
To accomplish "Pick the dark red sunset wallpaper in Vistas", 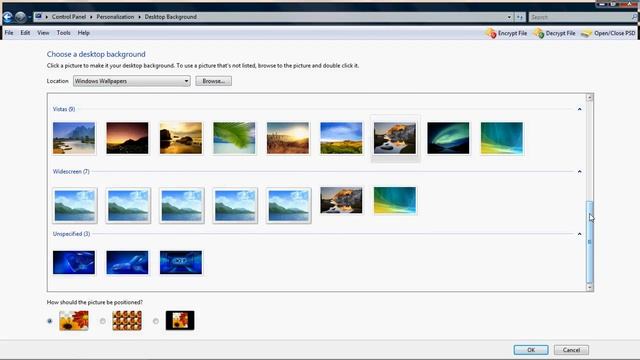I will click(x=127, y=138).
